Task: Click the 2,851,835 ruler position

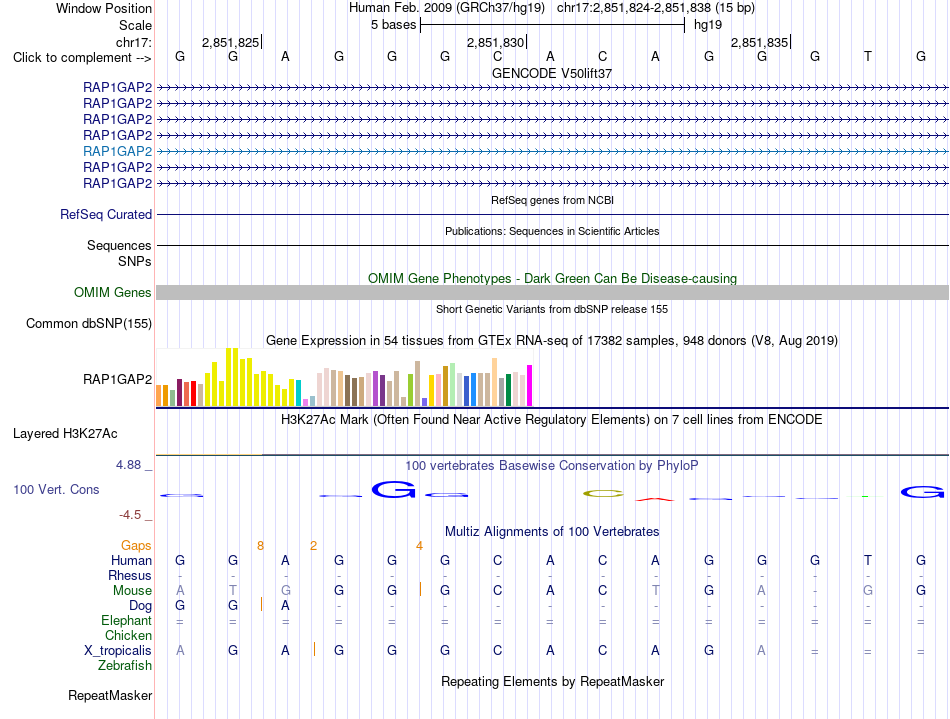Action: coord(759,42)
